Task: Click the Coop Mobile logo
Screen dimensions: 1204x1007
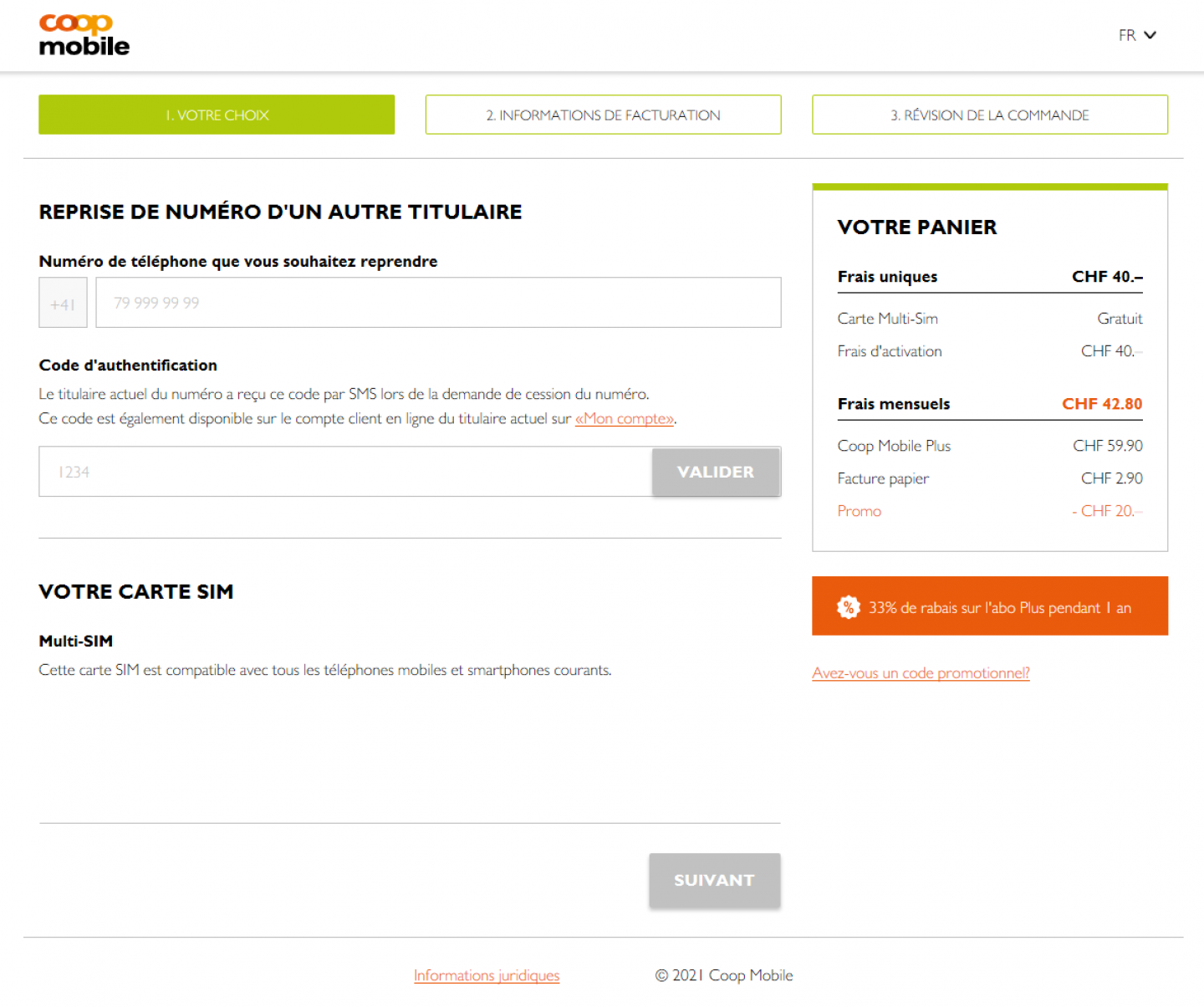Action: click(x=84, y=35)
